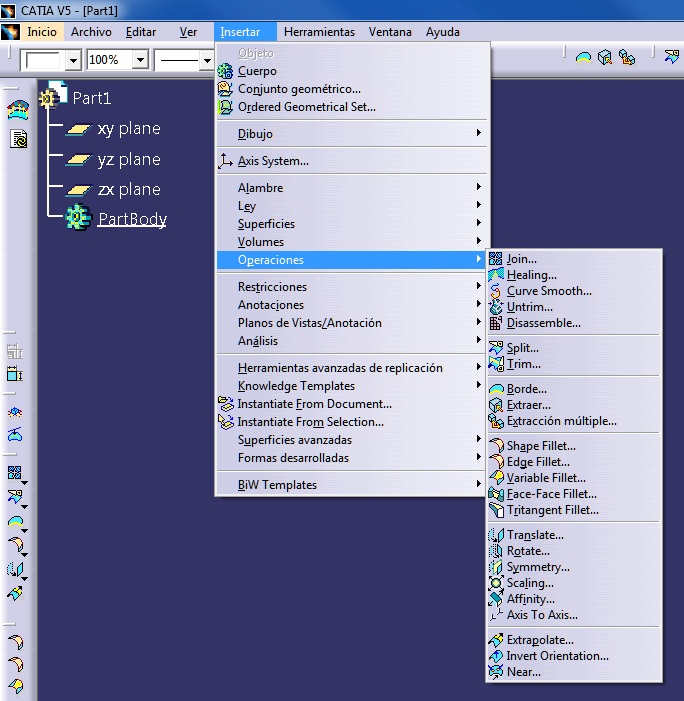Screen dimensions: 684x701
Task: Open the Inicio menu
Action: [42, 32]
